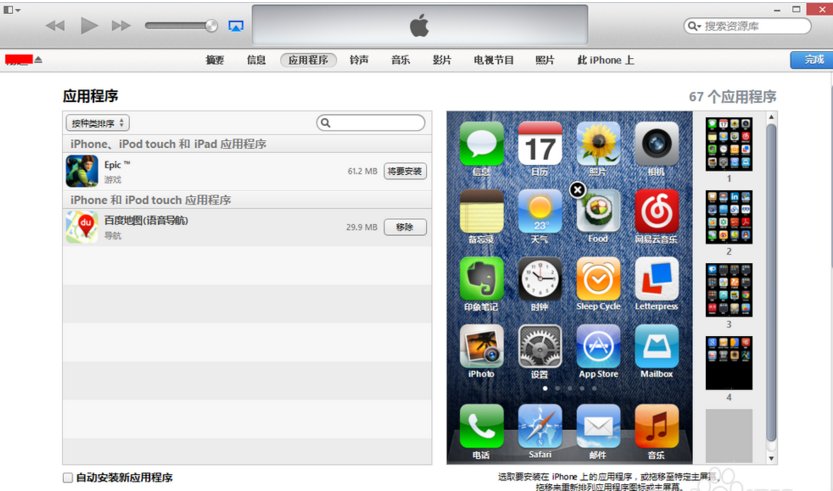Select the sunflower Photos app icon
Image resolution: width=833 pixels, height=491 pixels.
(x=598, y=143)
